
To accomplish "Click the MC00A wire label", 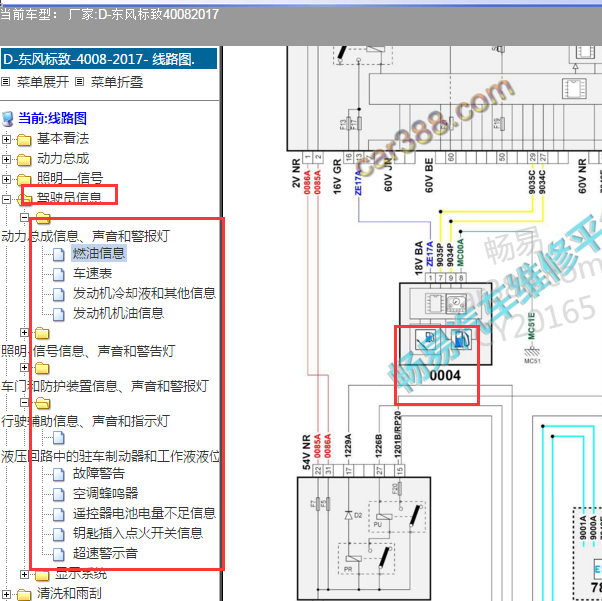I will (461, 252).
